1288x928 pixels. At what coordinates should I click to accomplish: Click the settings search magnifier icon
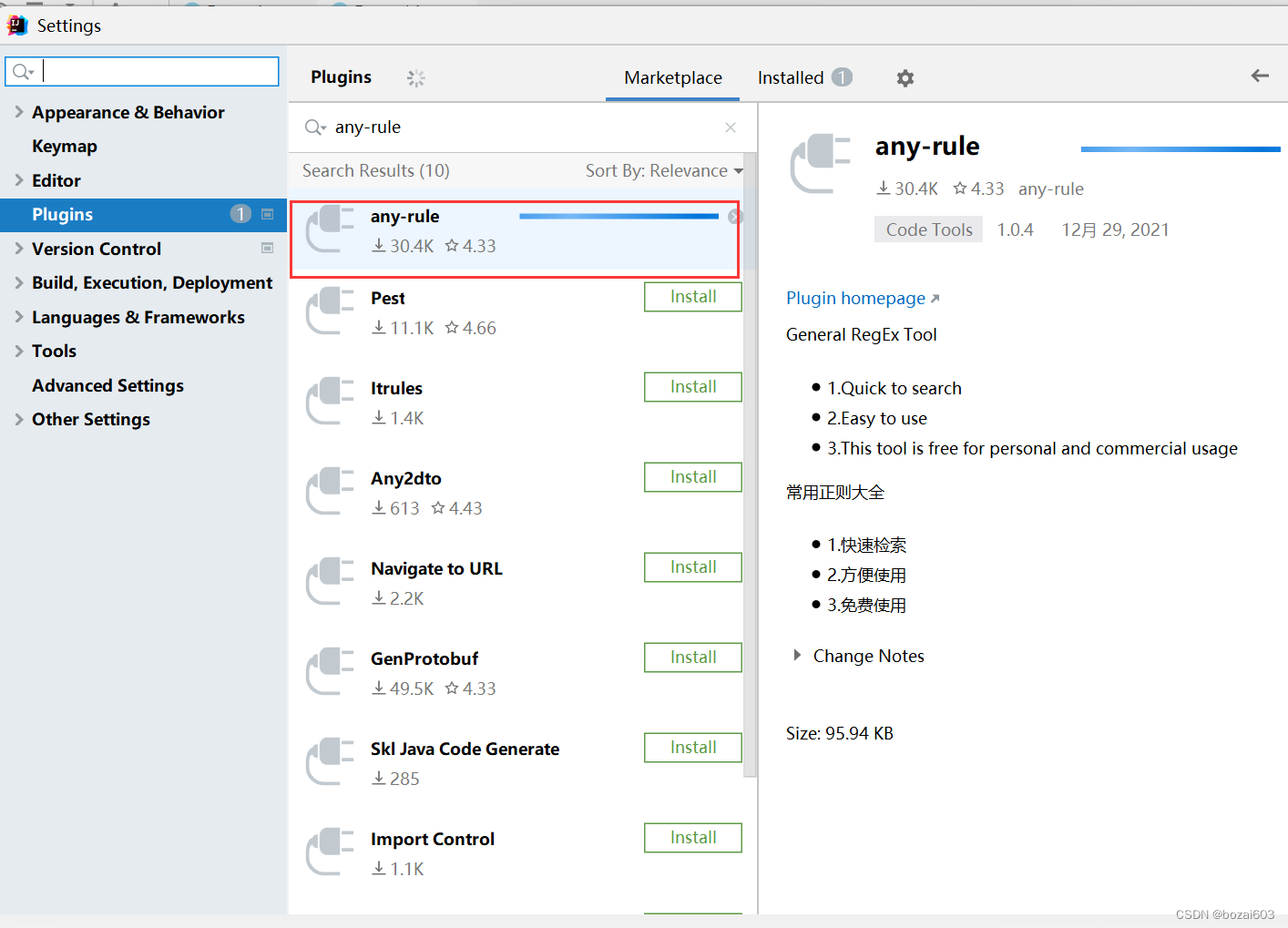coord(23,71)
